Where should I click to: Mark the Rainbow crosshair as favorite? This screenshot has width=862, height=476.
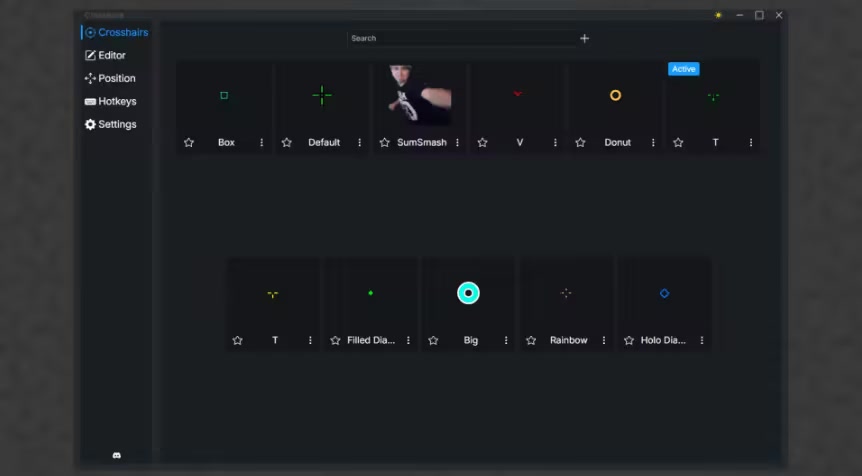[531, 340]
